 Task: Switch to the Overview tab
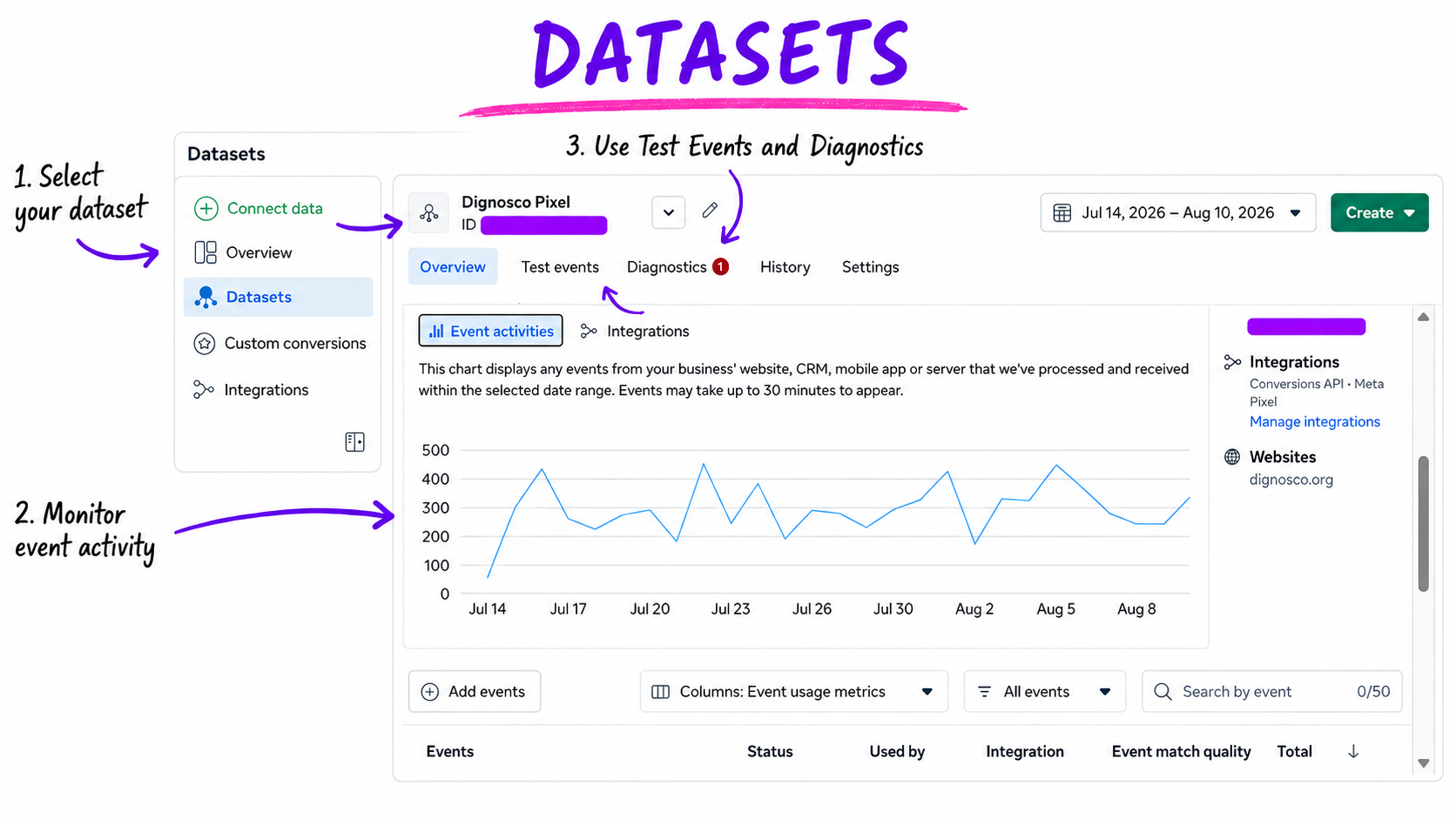point(453,267)
